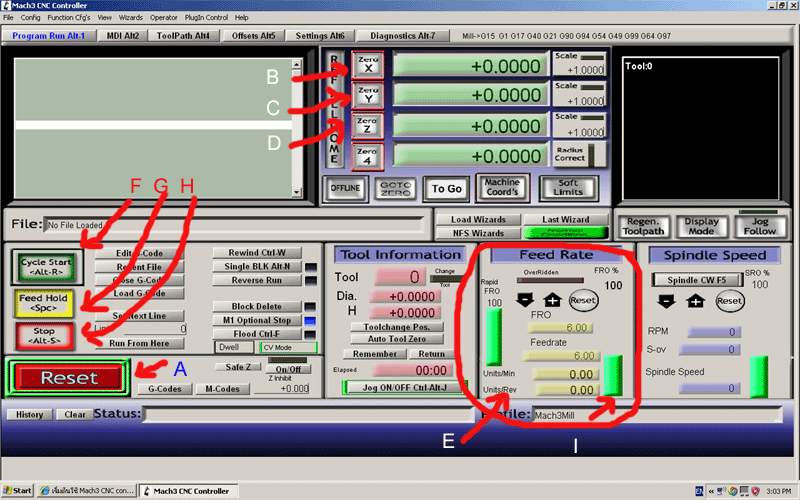Click Rewind Ctrl-W
Screen dimensions: 800x500
pyautogui.click(x=257, y=253)
